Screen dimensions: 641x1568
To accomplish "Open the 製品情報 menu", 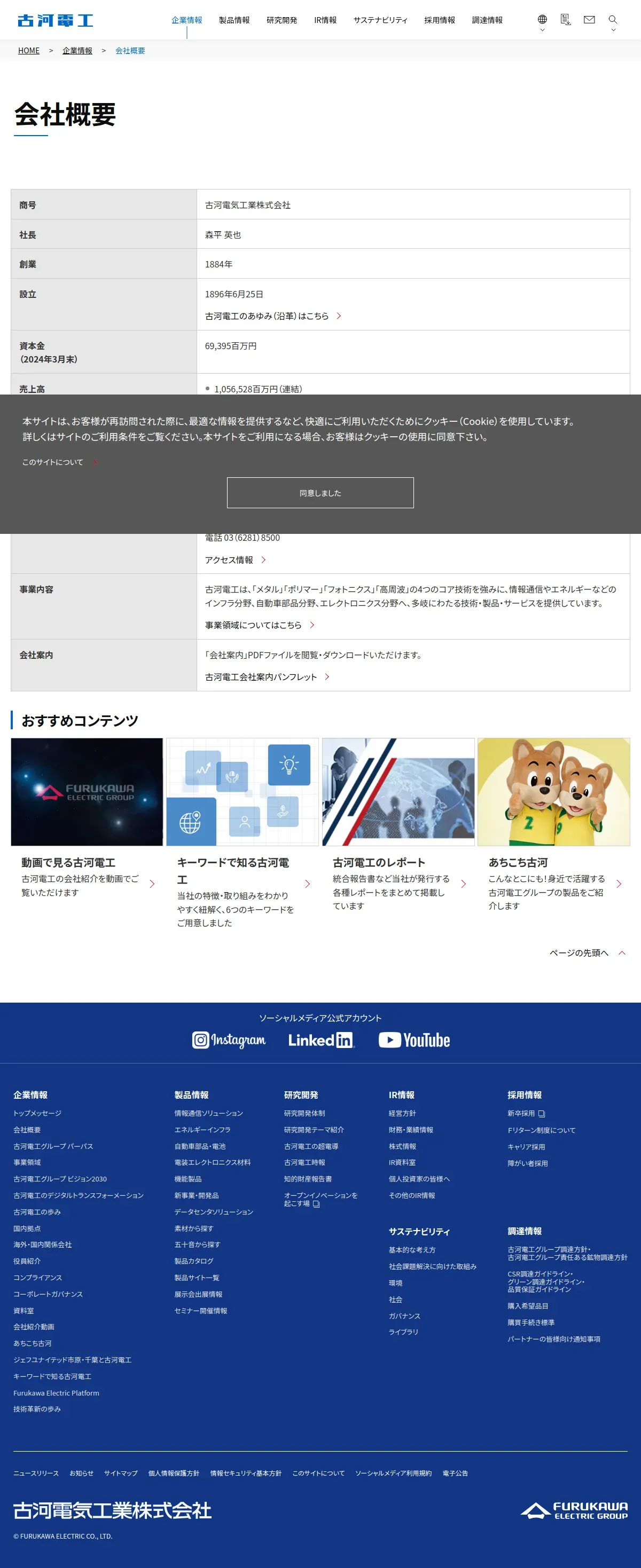I will (x=234, y=20).
